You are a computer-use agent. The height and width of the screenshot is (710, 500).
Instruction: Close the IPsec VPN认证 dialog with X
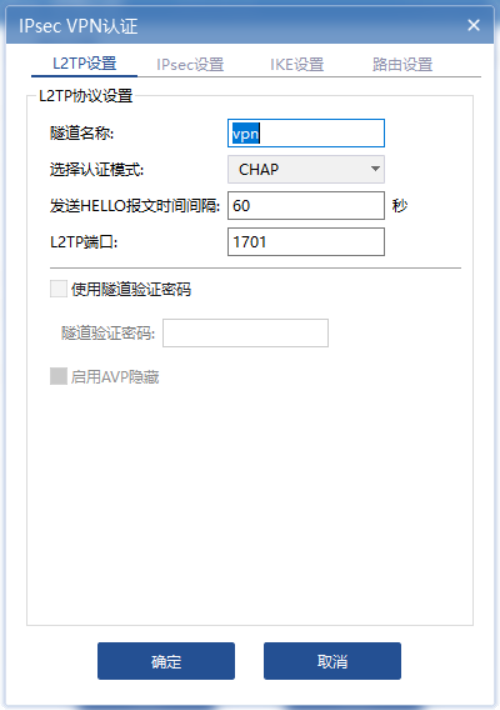click(x=474, y=25)
